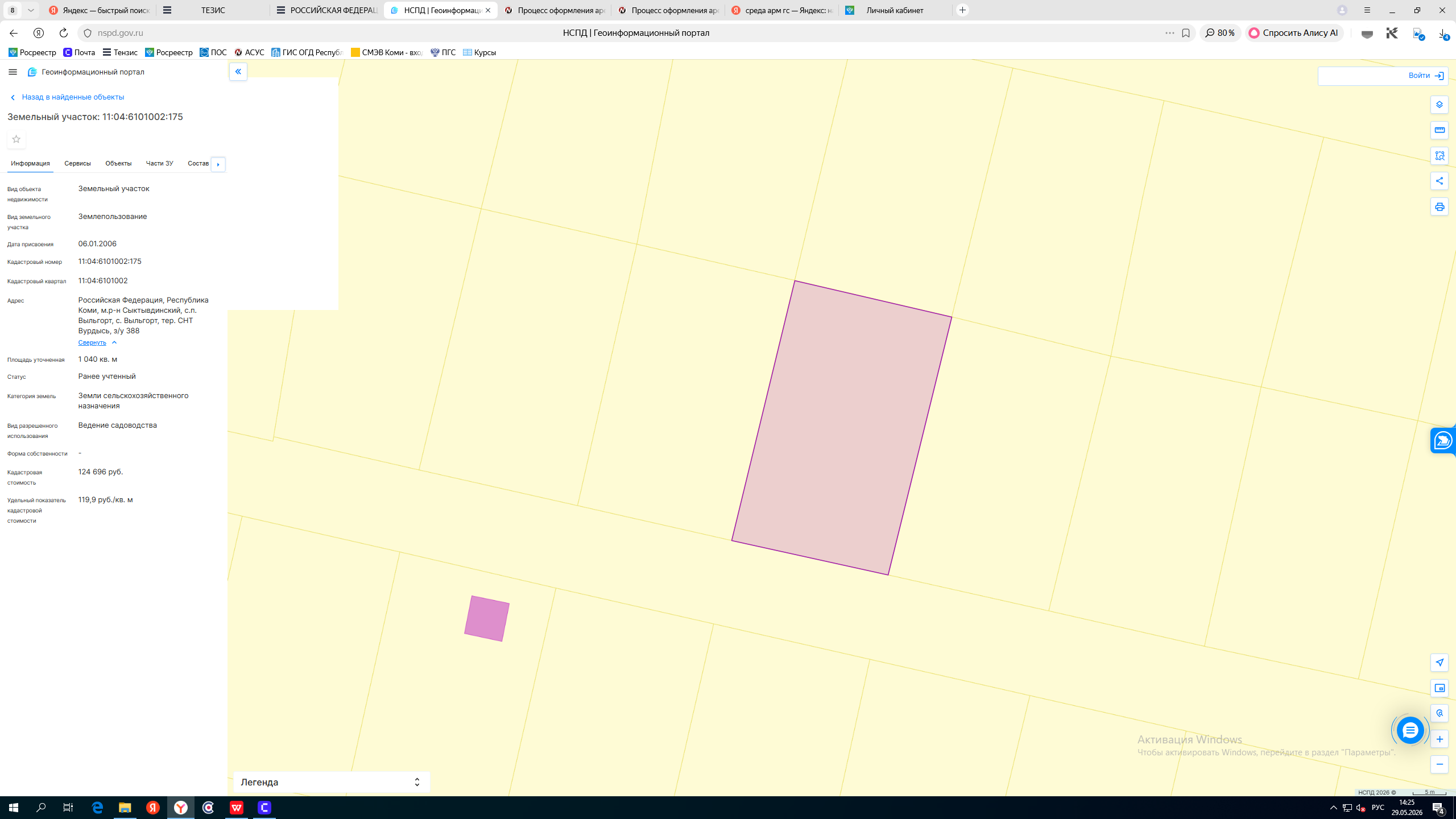Switch to the Сервисы tab
1456x819 pixels.
coord(77,164)
